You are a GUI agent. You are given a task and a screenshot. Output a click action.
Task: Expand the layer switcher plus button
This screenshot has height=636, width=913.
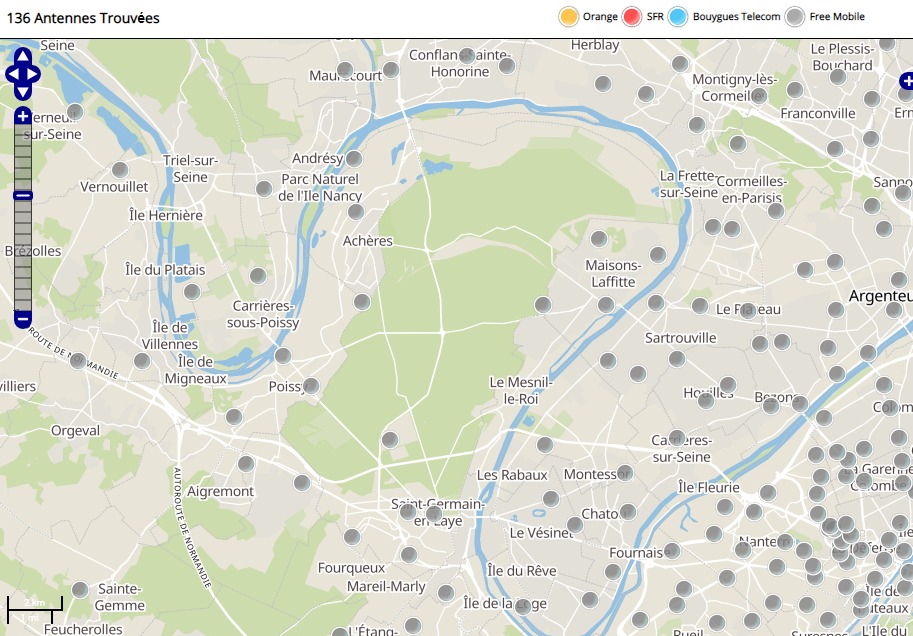click(906, 81)
